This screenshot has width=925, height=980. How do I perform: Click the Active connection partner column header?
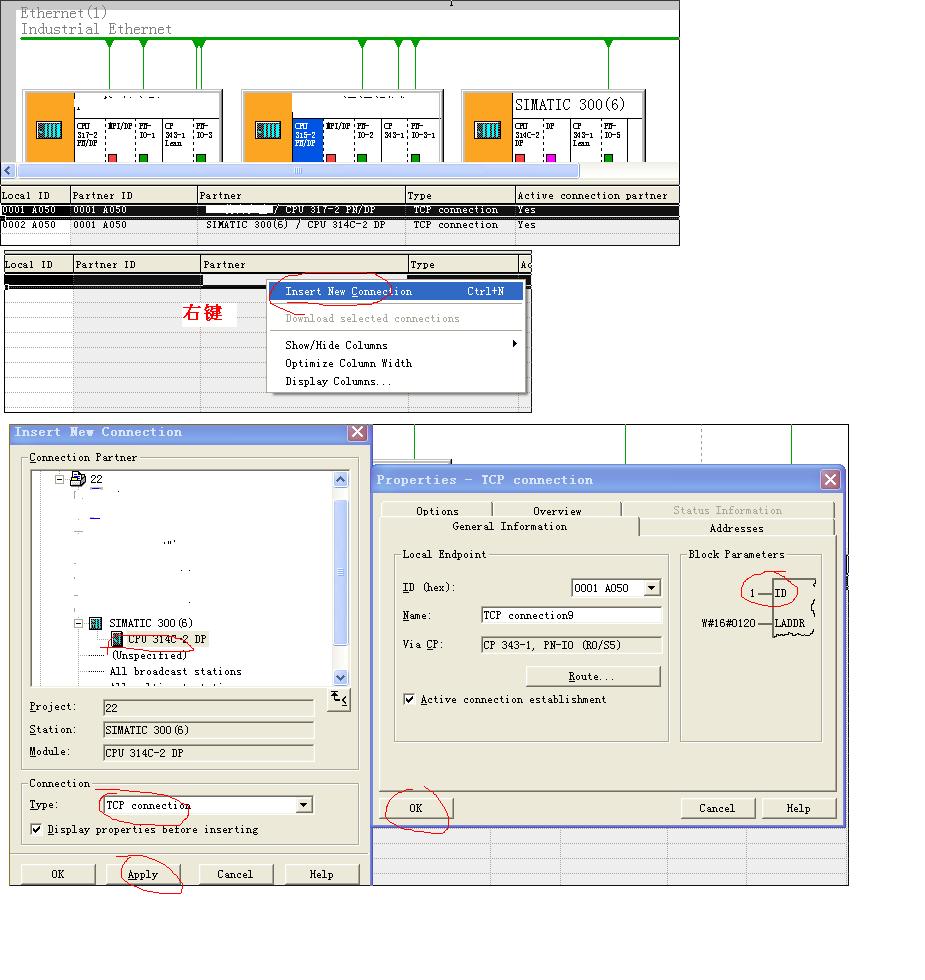pyautogui.click(x=597, y=195)
